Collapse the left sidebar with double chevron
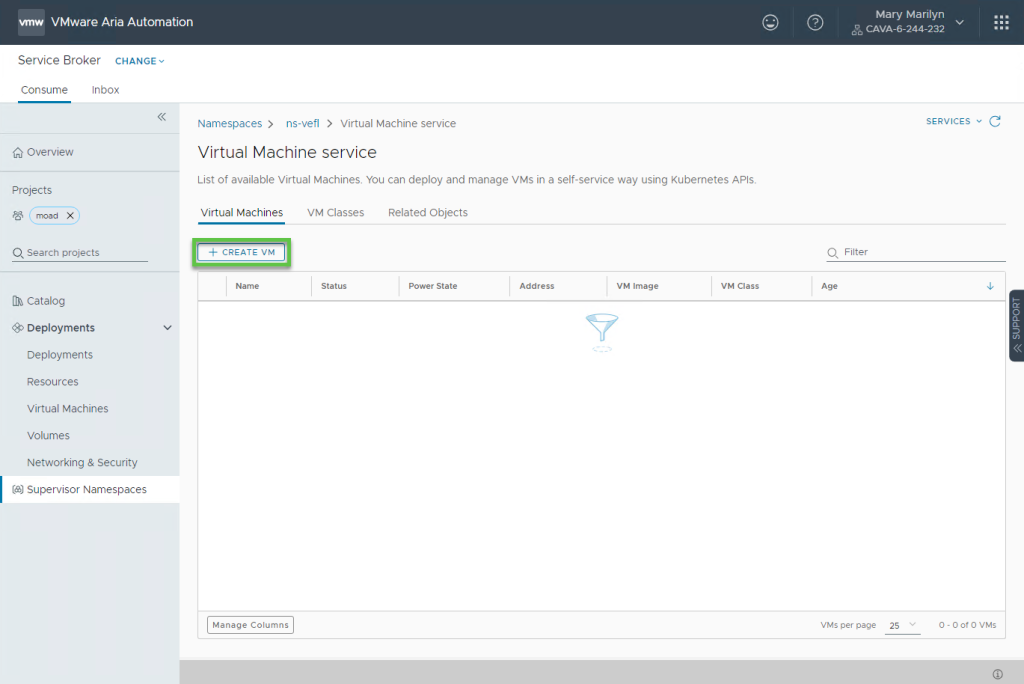 pos(162,117)
